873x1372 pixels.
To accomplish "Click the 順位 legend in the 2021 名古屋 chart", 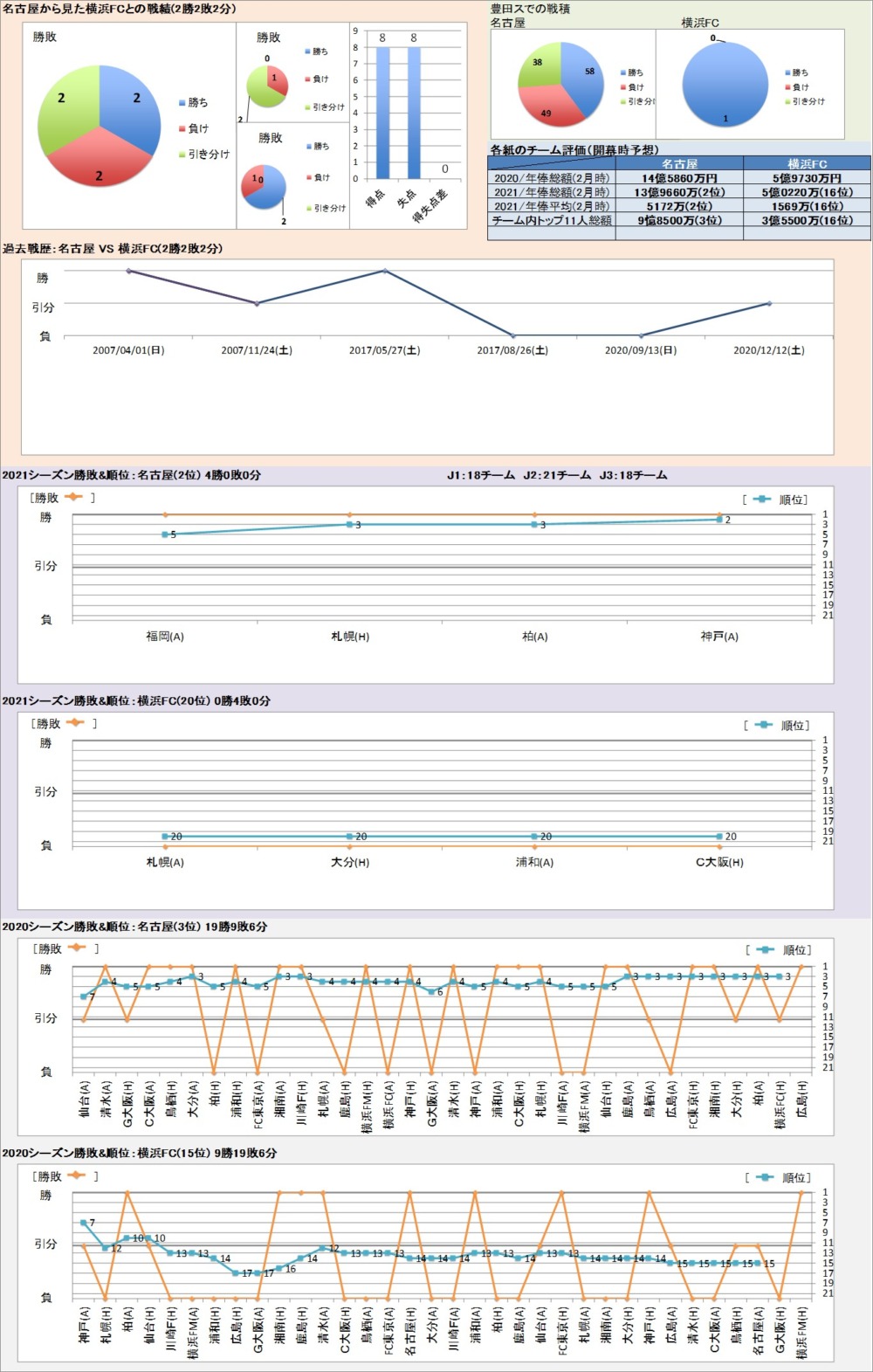I will [x=775, y=500].
